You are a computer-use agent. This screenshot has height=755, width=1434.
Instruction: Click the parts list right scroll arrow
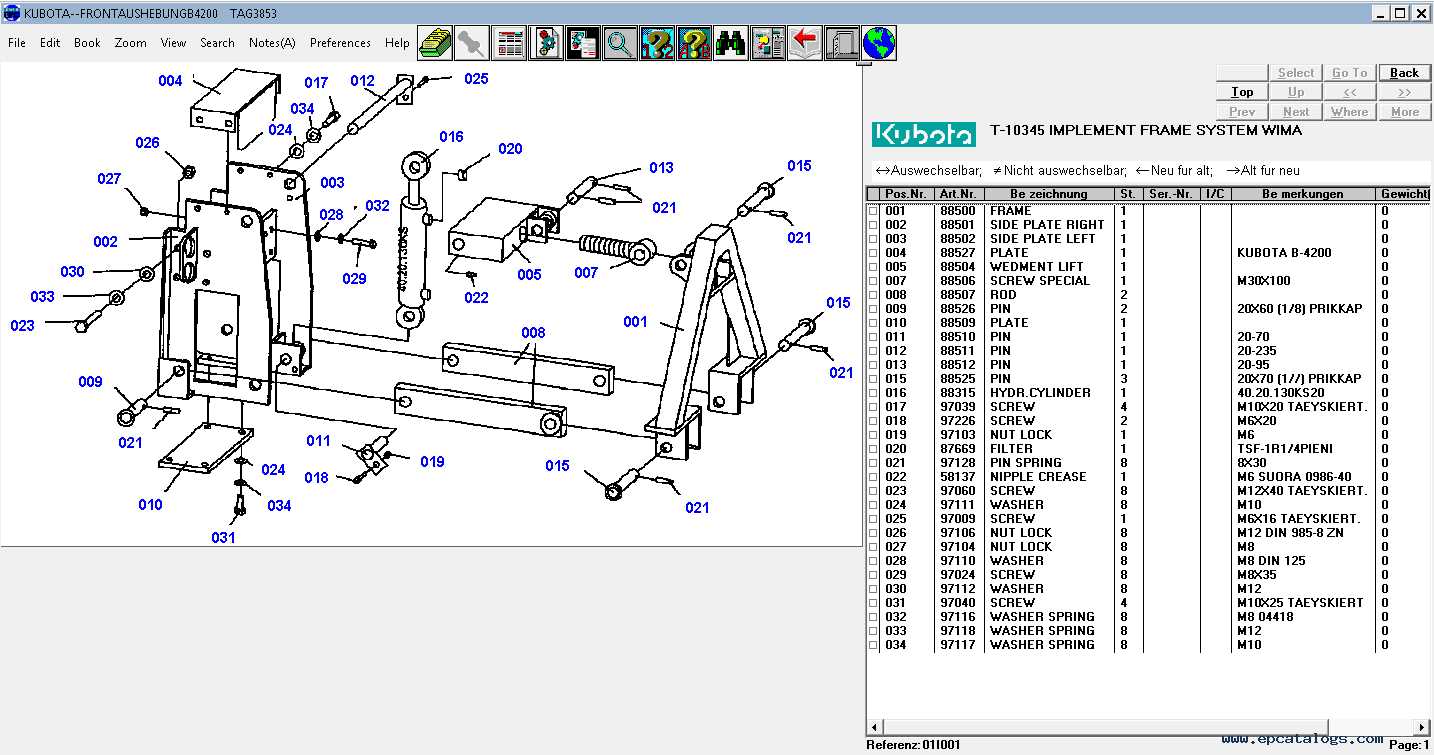coord(1422,727)
